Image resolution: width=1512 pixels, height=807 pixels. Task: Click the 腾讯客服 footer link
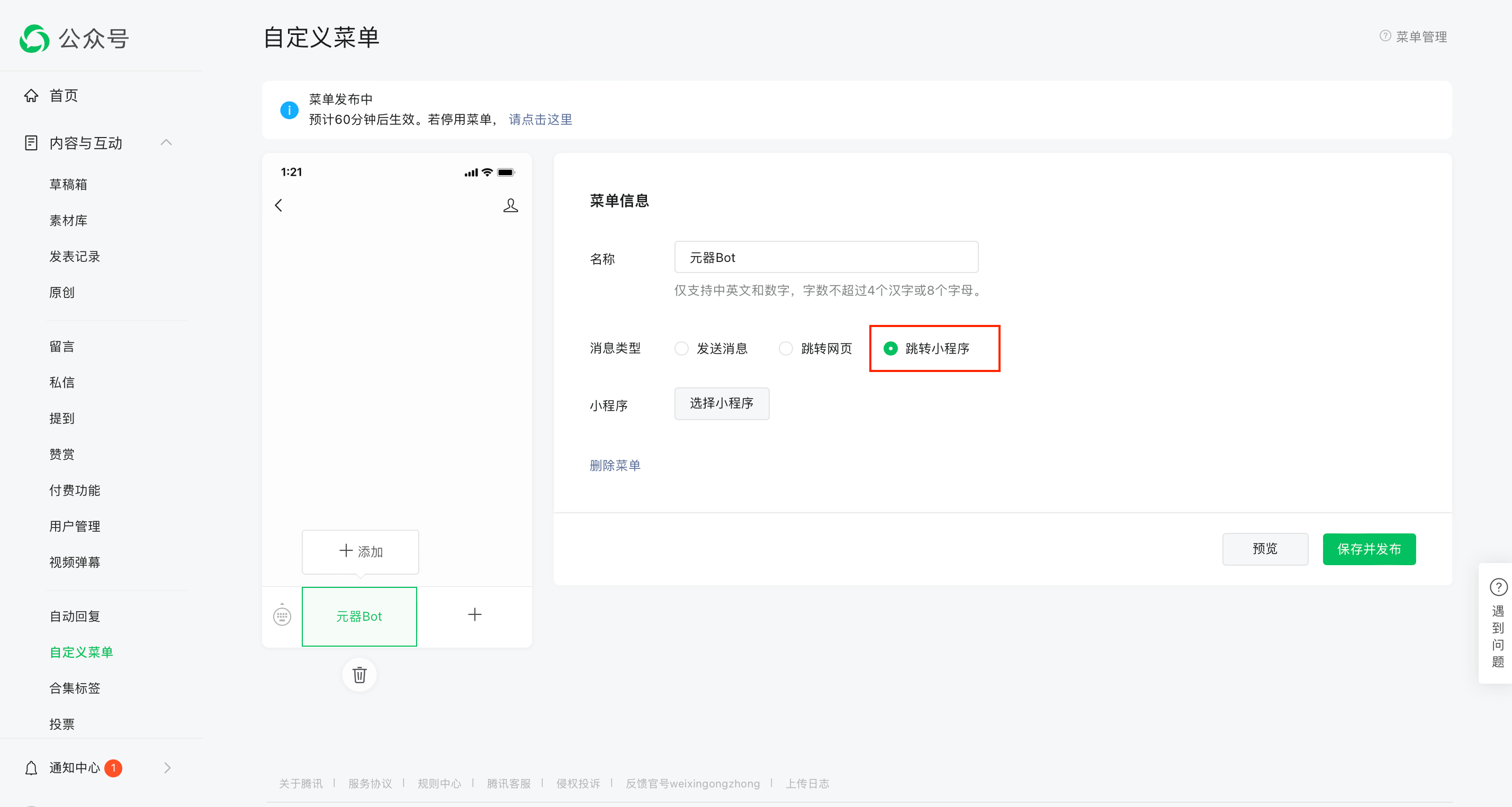point(509,784)
